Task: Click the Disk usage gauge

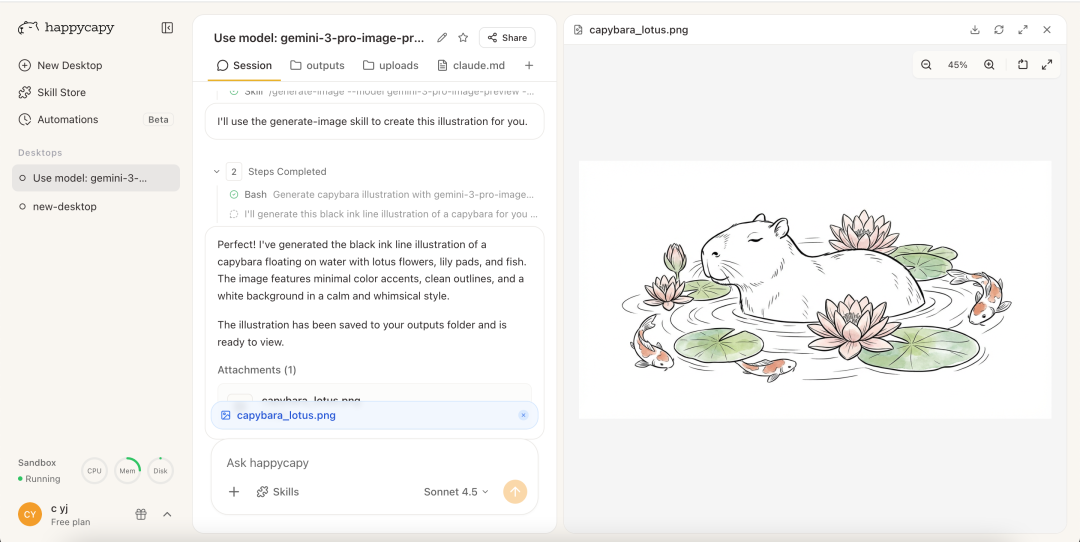Action: point(160,471)
